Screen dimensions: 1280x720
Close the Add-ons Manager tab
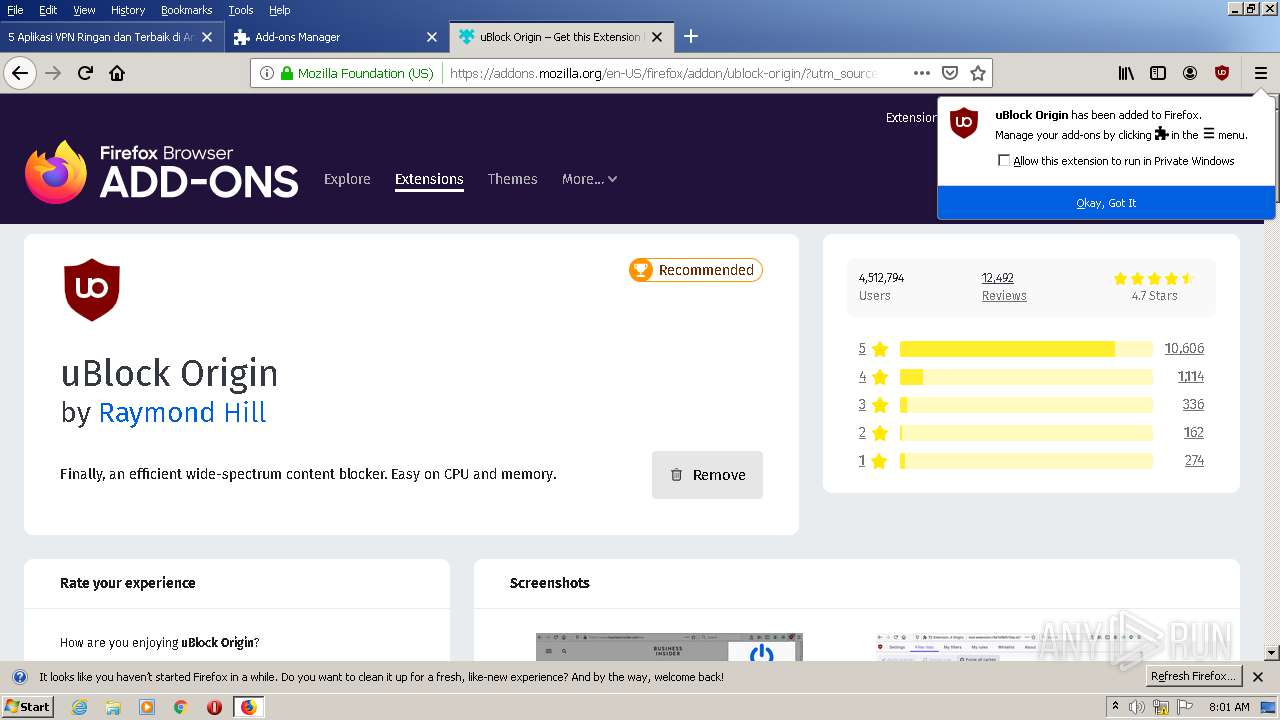432,37
